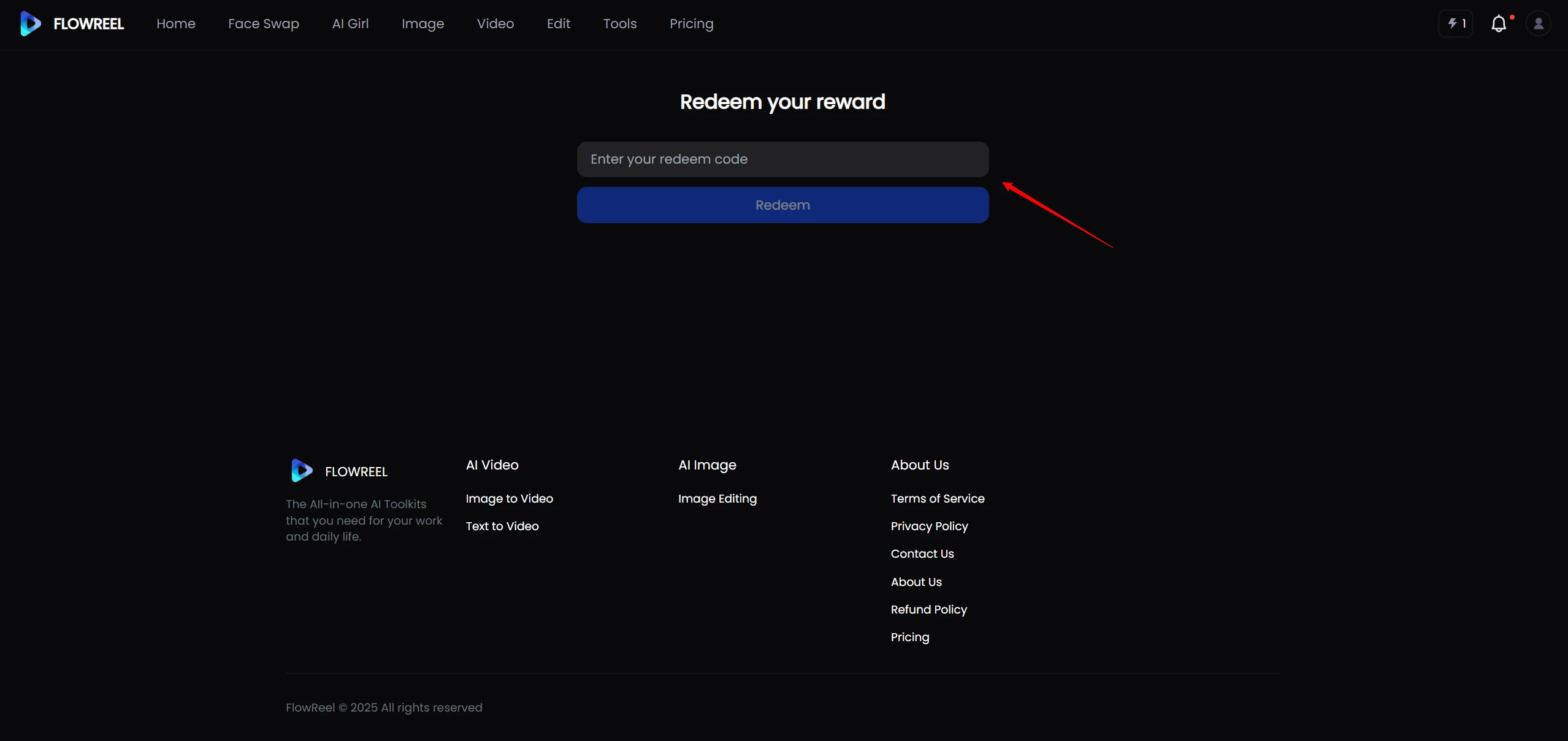Click the FLOWREEL wordmark in the header

tap(89, 24)
